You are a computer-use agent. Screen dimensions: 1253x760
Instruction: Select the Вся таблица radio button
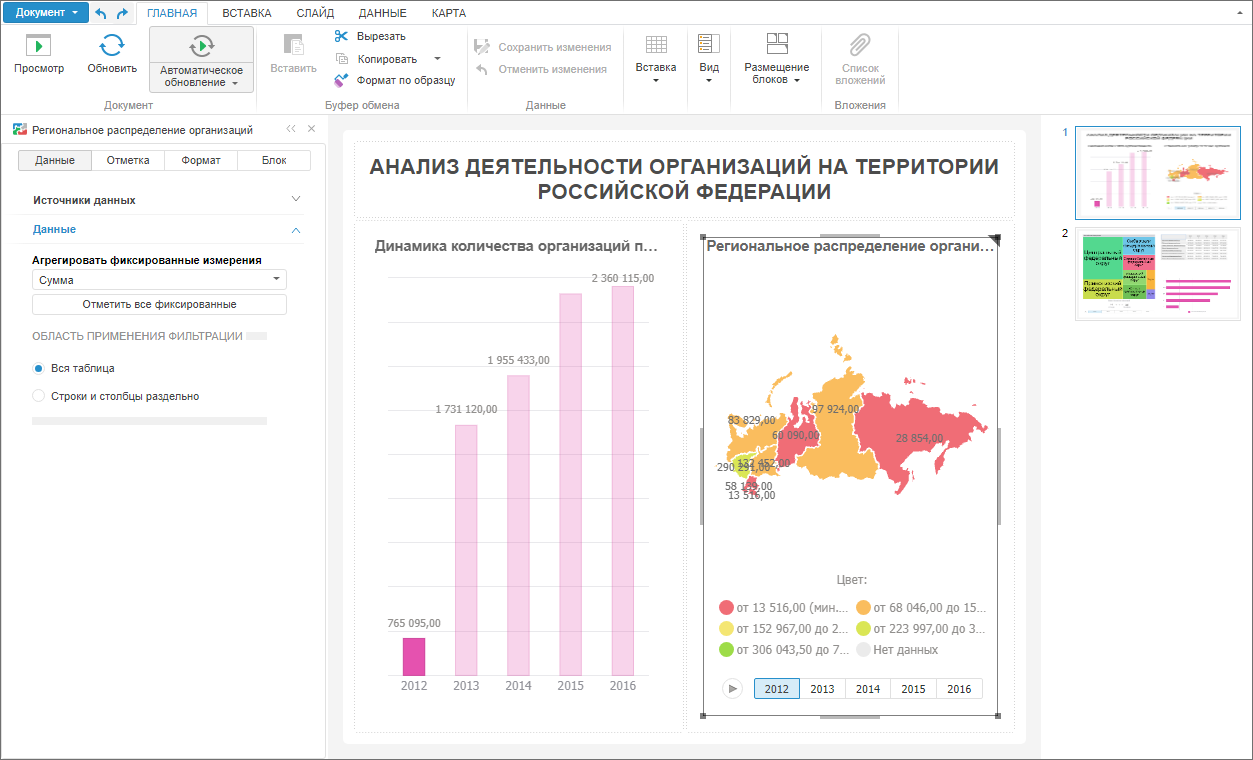pyautogui.click(x=39, y=368)
